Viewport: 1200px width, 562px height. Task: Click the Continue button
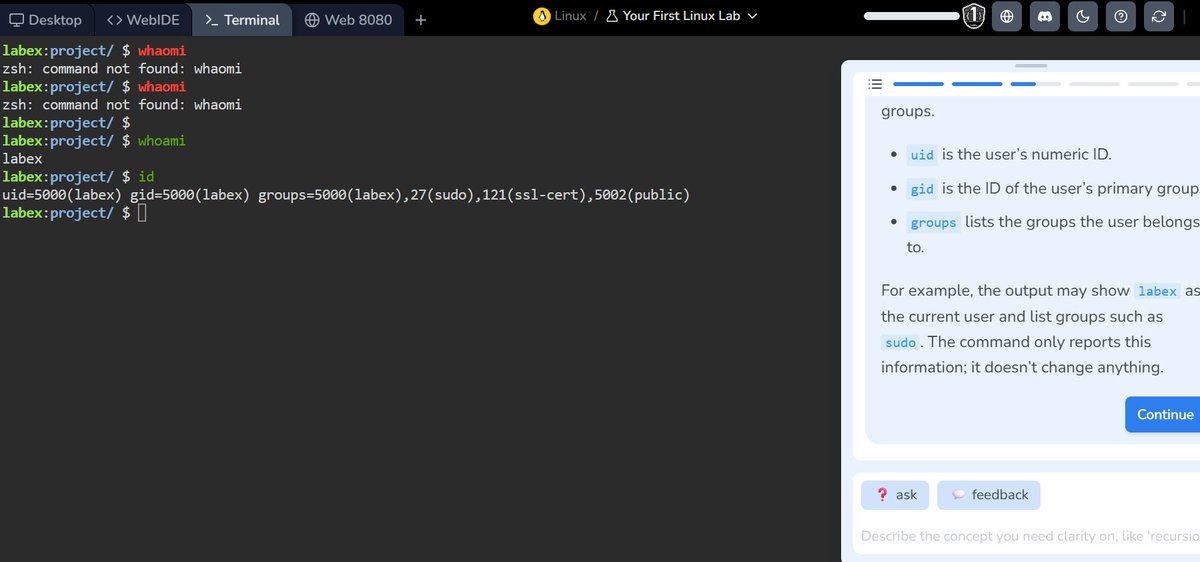1163,414
